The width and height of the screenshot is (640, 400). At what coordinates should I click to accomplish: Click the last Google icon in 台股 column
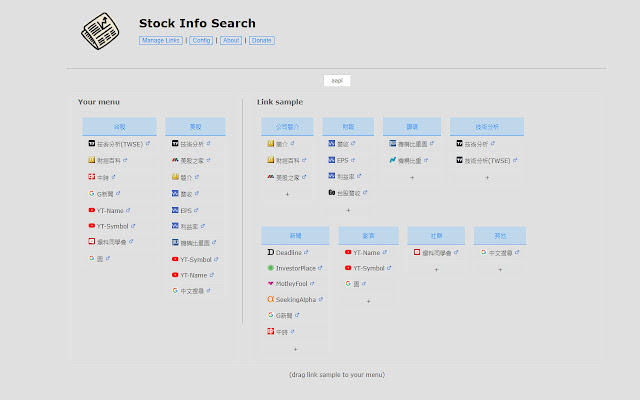[92, 258]
